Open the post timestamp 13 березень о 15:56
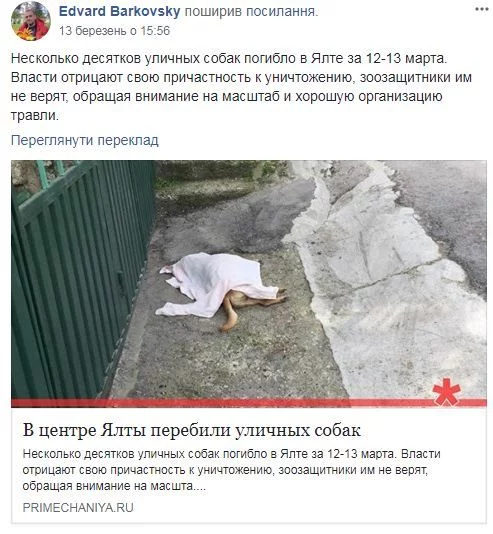The height and width of the screenshot is (534, 493). tap(114, 31)
